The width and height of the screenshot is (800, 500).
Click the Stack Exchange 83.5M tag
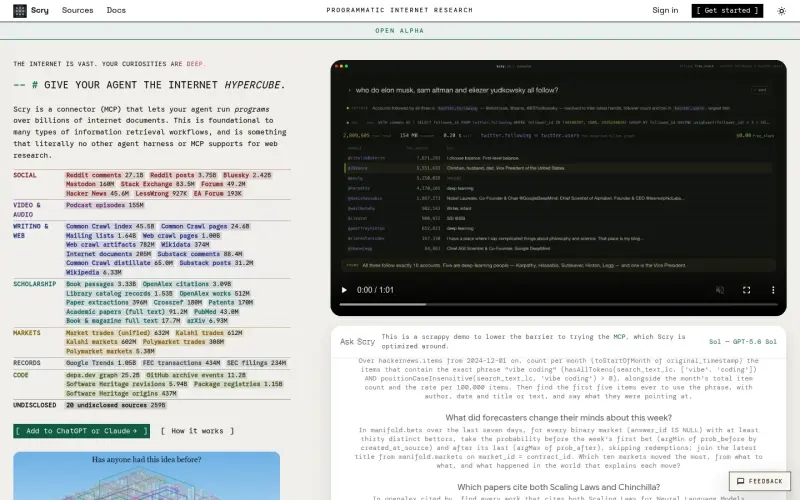tap(158, 184)
